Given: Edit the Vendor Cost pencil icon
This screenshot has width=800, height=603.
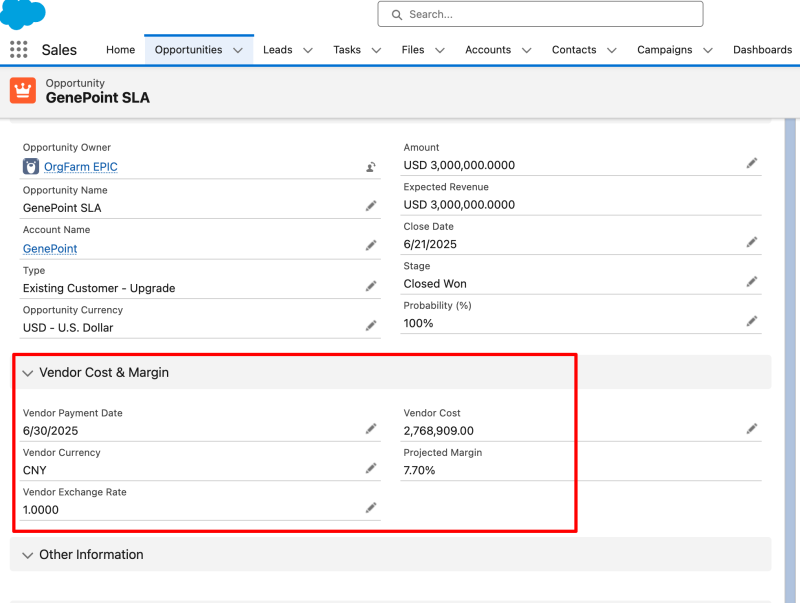Looking at the screenshot, I should pos(752,429).
